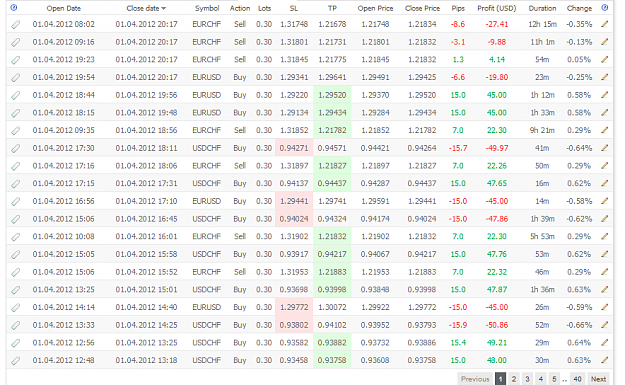Click the change value -0.66%
Viewport: 625px width, 385px height.
pyautogui.click(x=579, y=325)
